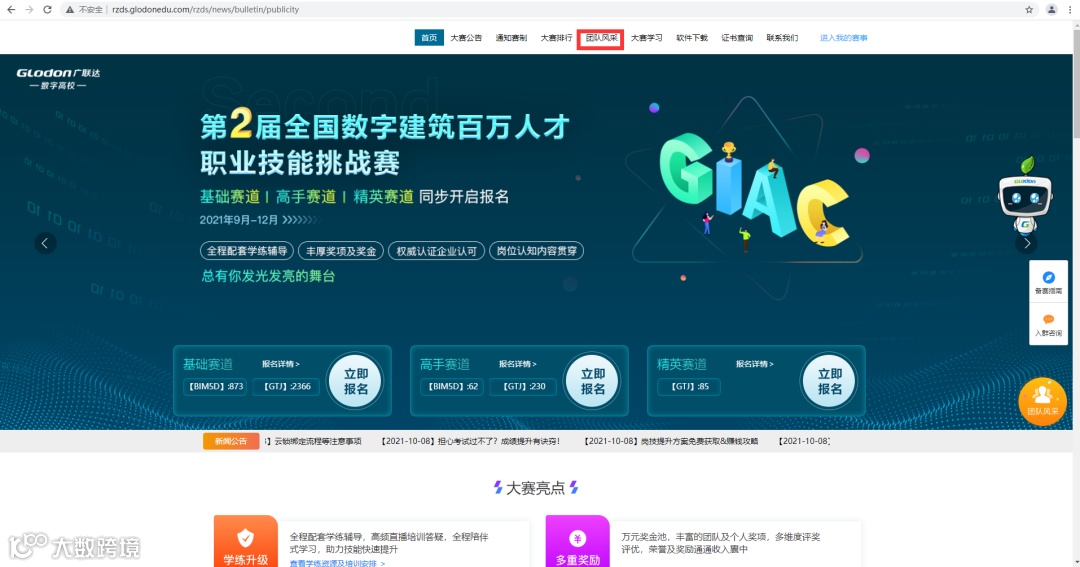Click 立即报名 for 精英赛道
The height and width of the screenshot is (567, 1080).
[829, 381]
